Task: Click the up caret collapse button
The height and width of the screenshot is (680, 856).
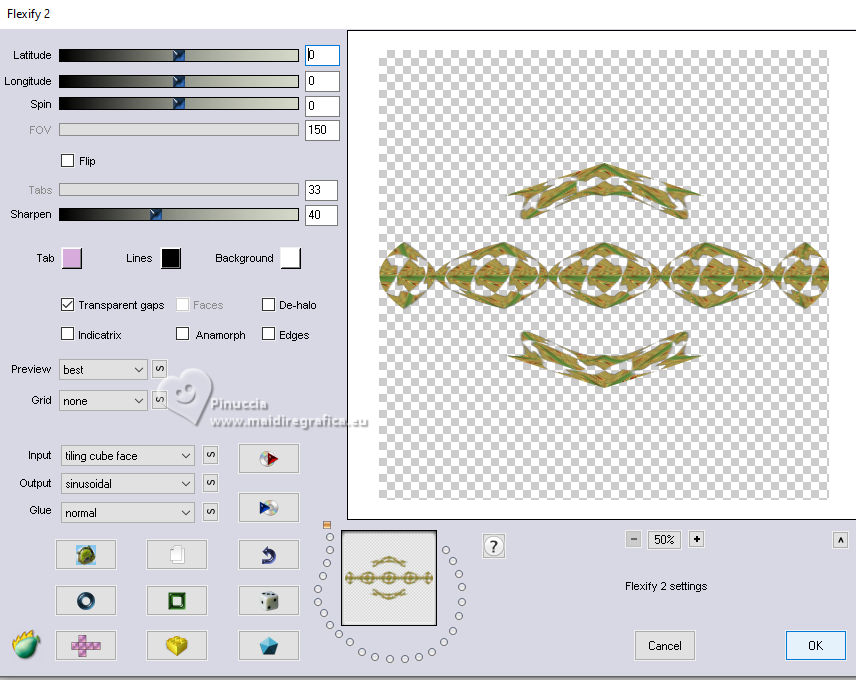Action: [x=841, y=540]
